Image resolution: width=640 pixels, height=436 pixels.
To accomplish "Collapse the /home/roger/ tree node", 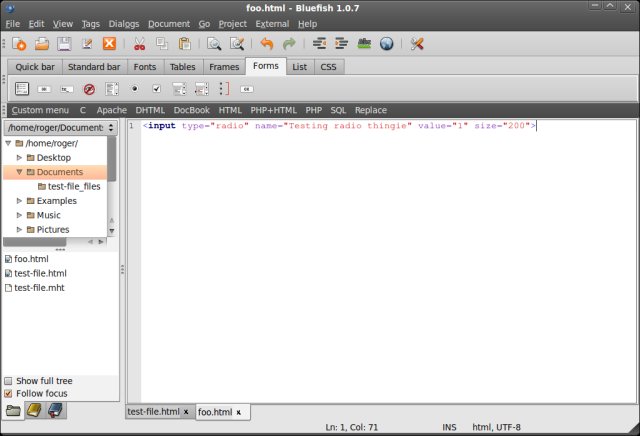I will pos(8,143).
